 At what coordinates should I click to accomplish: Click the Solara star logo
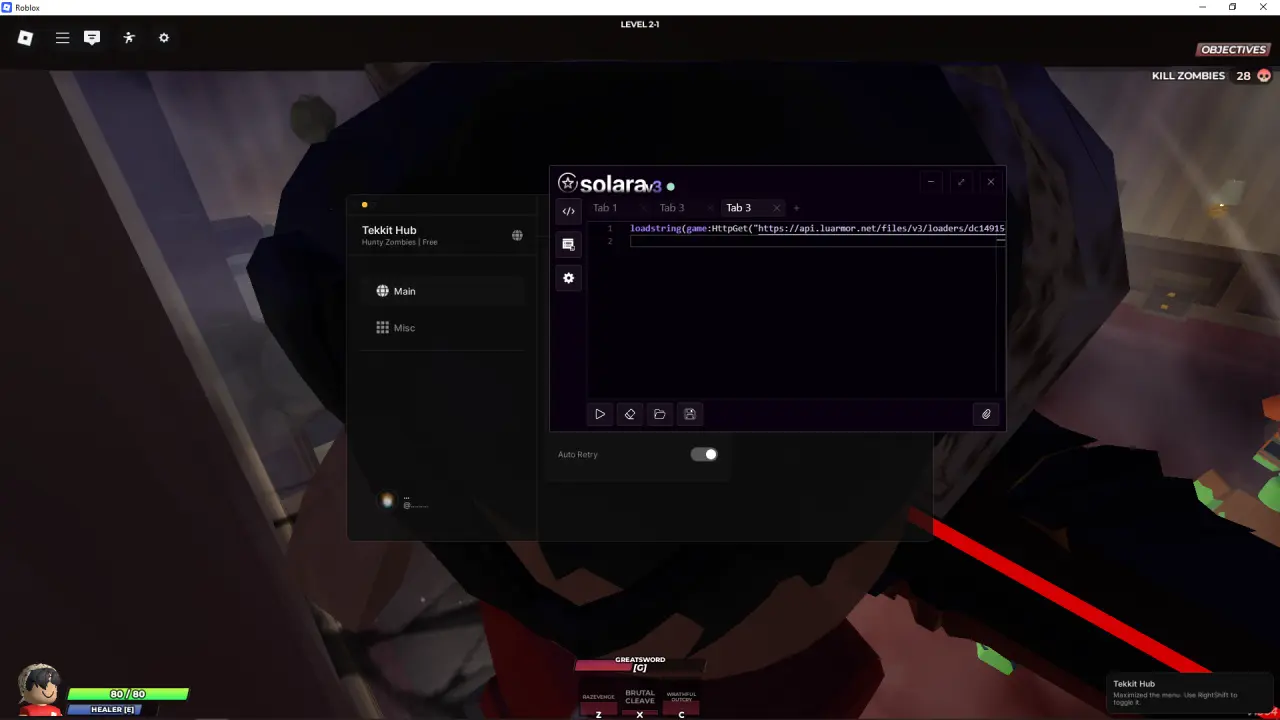tap(568, 183)
